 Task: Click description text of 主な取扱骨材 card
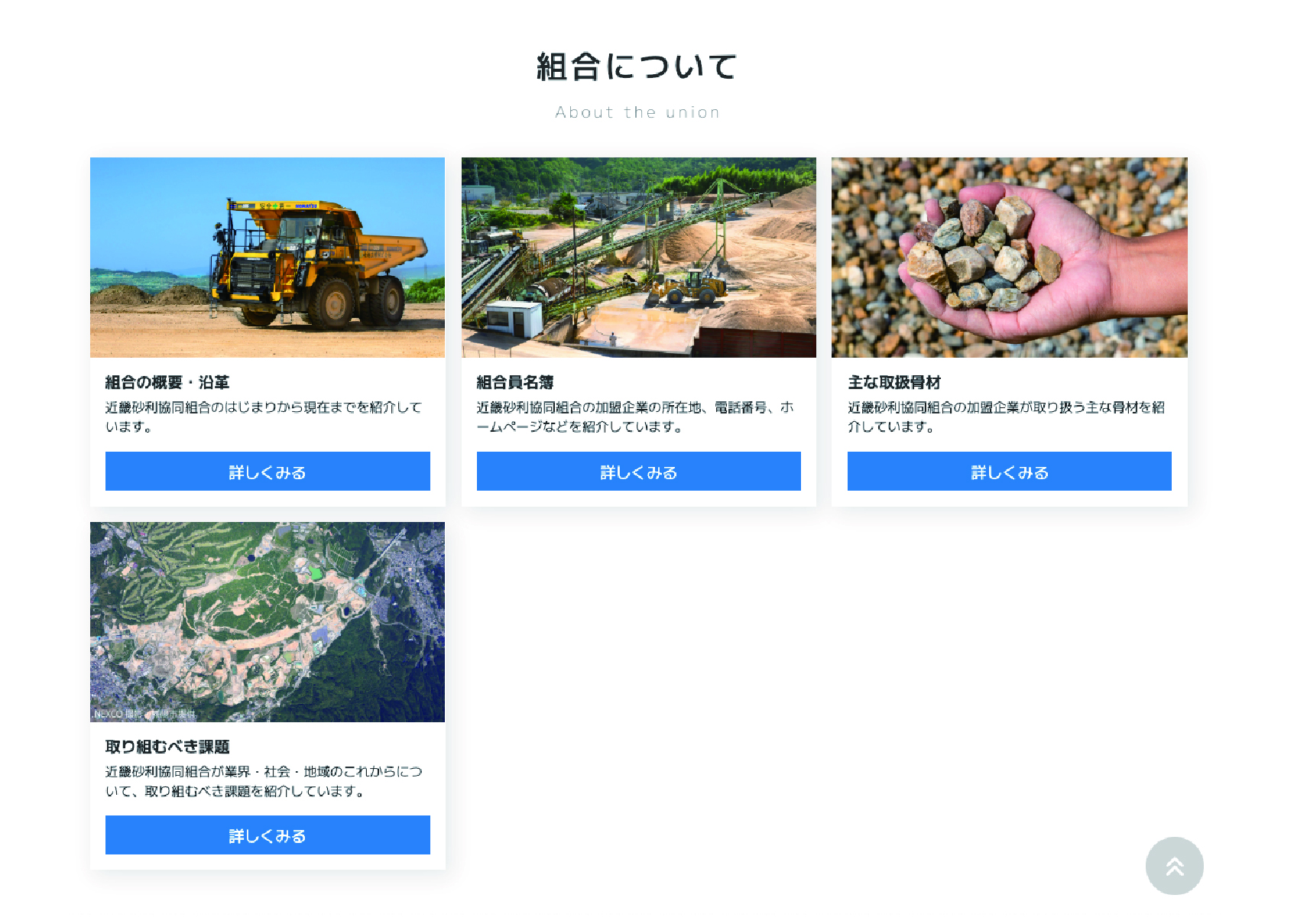coord(1006,417)
